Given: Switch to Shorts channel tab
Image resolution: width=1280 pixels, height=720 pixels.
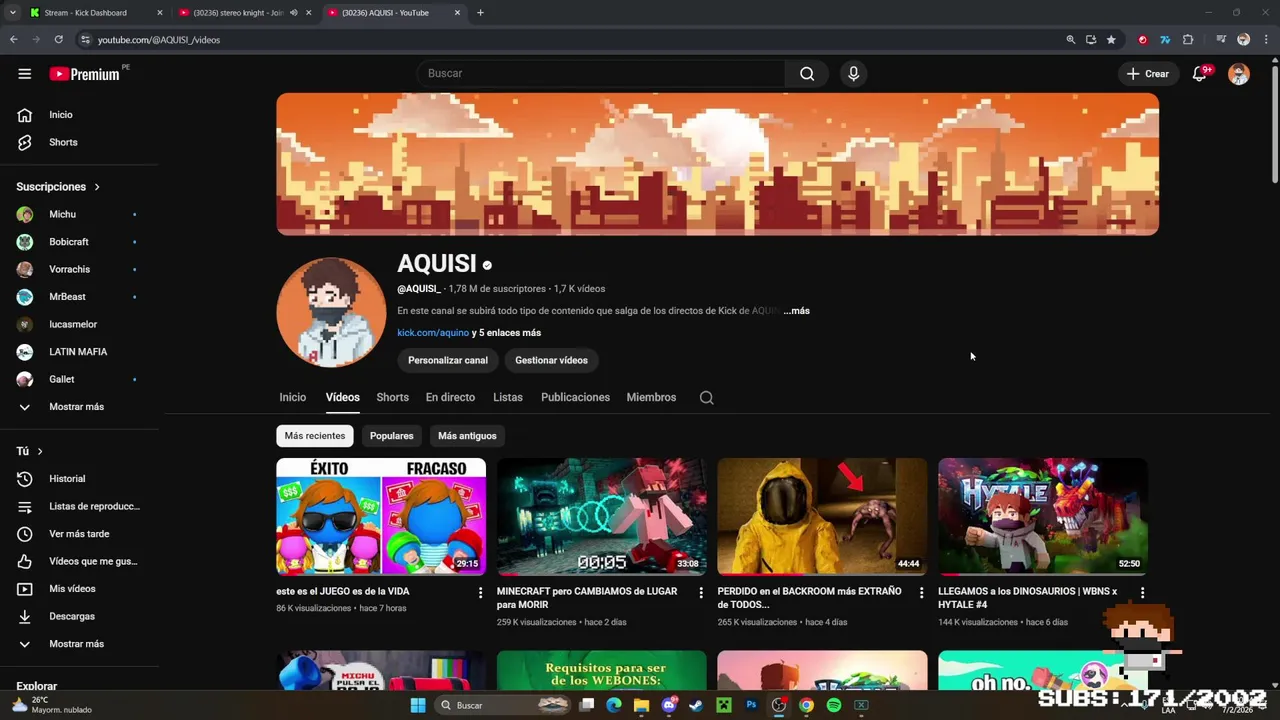Looking at the screenshot, I should tap(392, 397).
